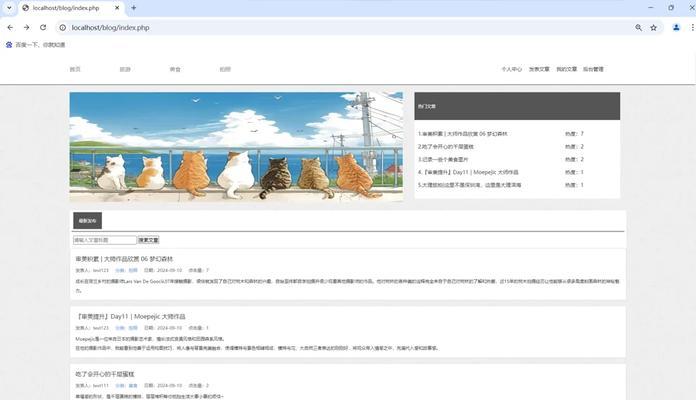Open 我的文章 in the top navigation
Screen dimensions: 696x400
click(x=566, y=69)
